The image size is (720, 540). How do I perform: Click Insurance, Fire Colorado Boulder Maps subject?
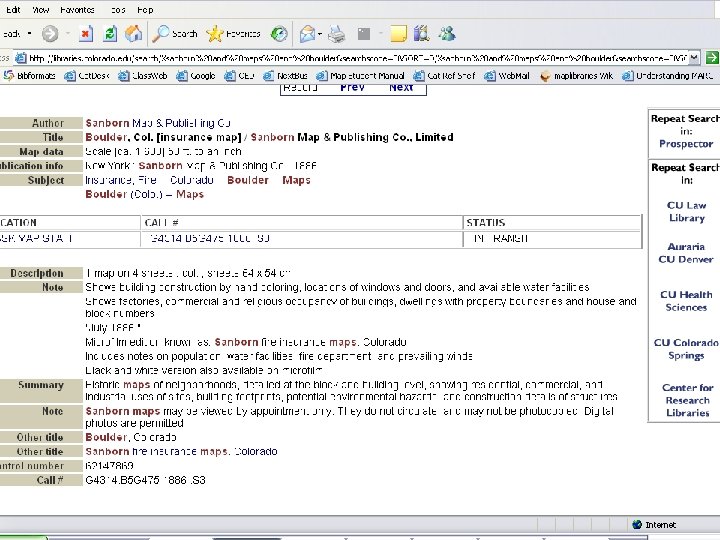198,180
